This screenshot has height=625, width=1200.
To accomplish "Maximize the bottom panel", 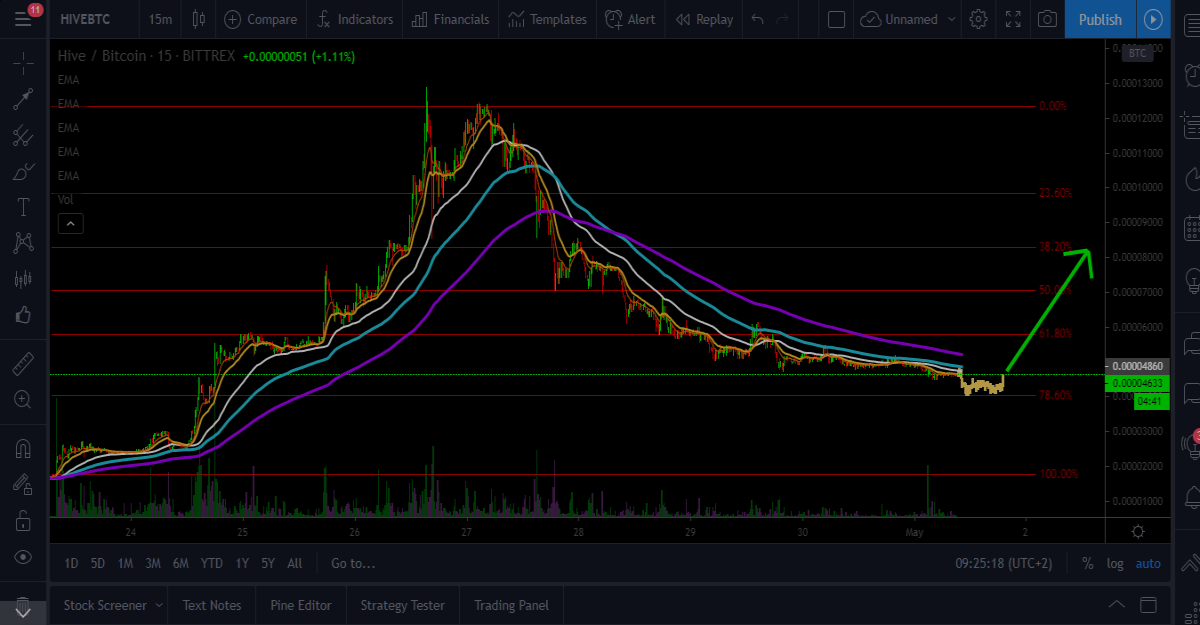I will pos(1149,605).
